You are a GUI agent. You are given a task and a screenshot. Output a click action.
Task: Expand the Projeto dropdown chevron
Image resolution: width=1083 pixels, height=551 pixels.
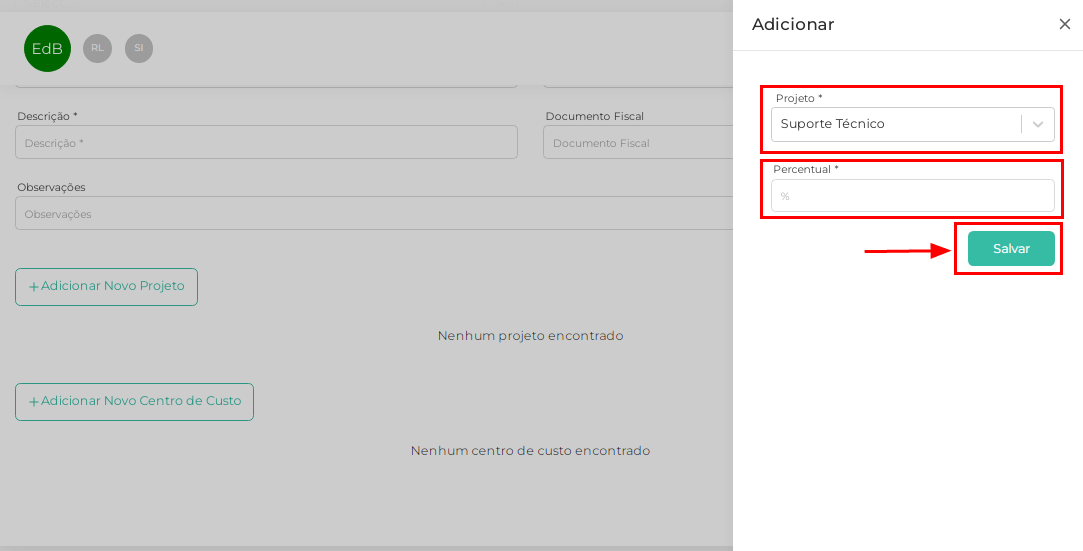[1037, 124]
